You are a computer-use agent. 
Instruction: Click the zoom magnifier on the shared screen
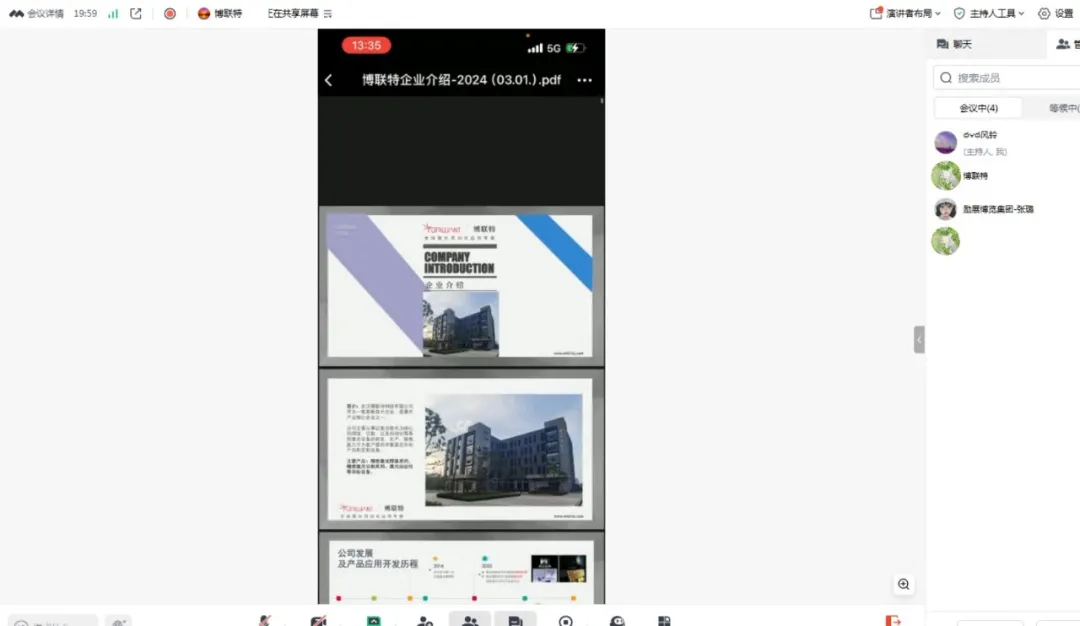coord(904,585)
